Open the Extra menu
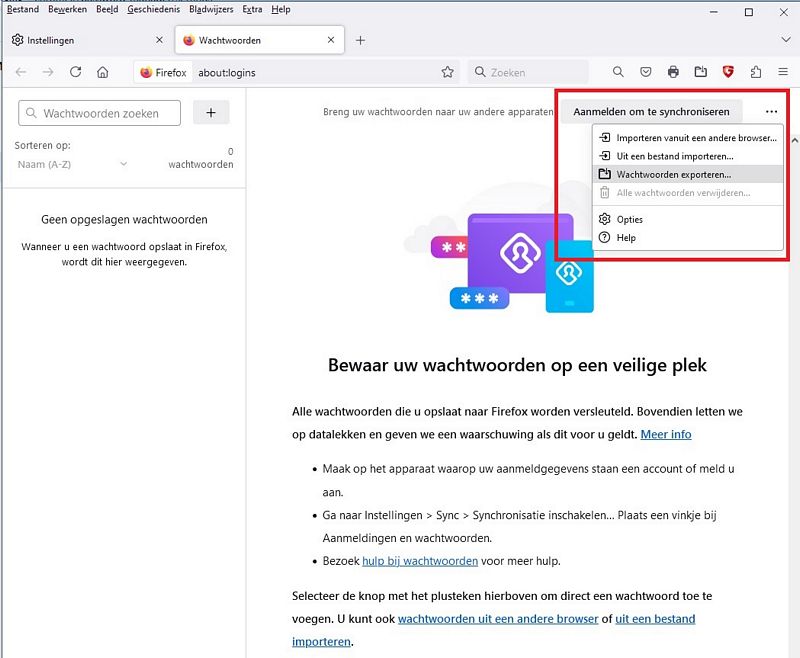The height and width of the screenshot is (658, 800). click(252, 9)
